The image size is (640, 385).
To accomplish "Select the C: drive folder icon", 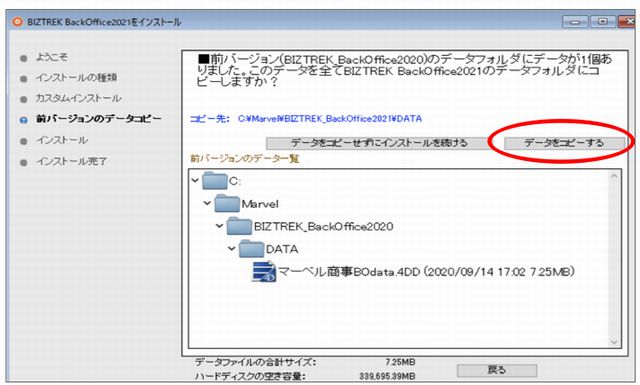I will 215,181.
